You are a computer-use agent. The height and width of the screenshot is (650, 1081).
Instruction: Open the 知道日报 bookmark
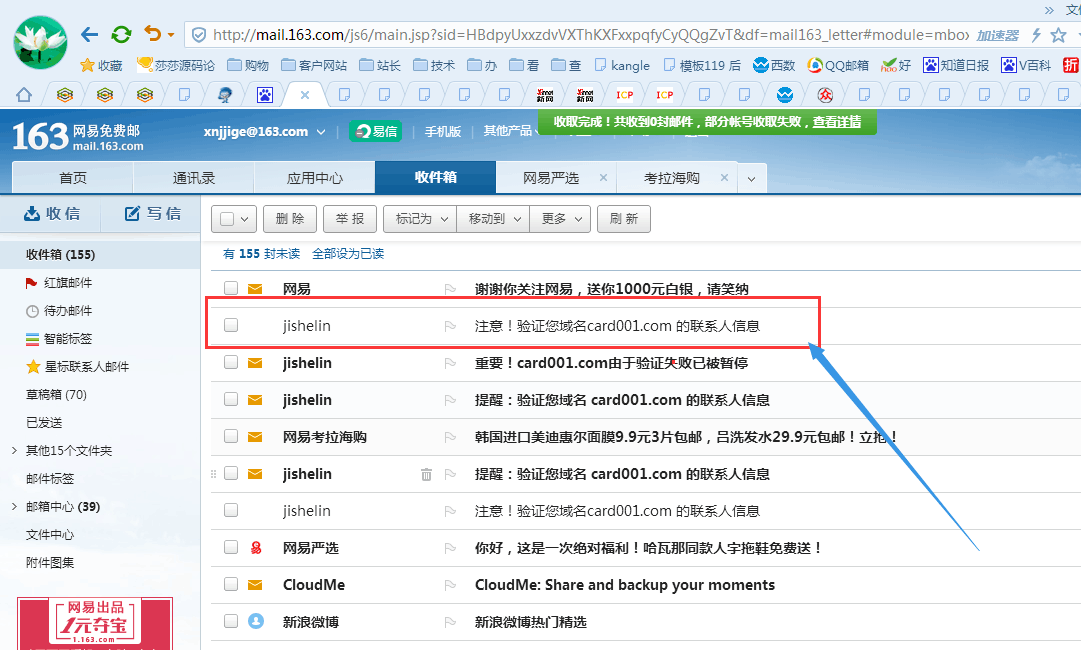click(x=956, y=65)
